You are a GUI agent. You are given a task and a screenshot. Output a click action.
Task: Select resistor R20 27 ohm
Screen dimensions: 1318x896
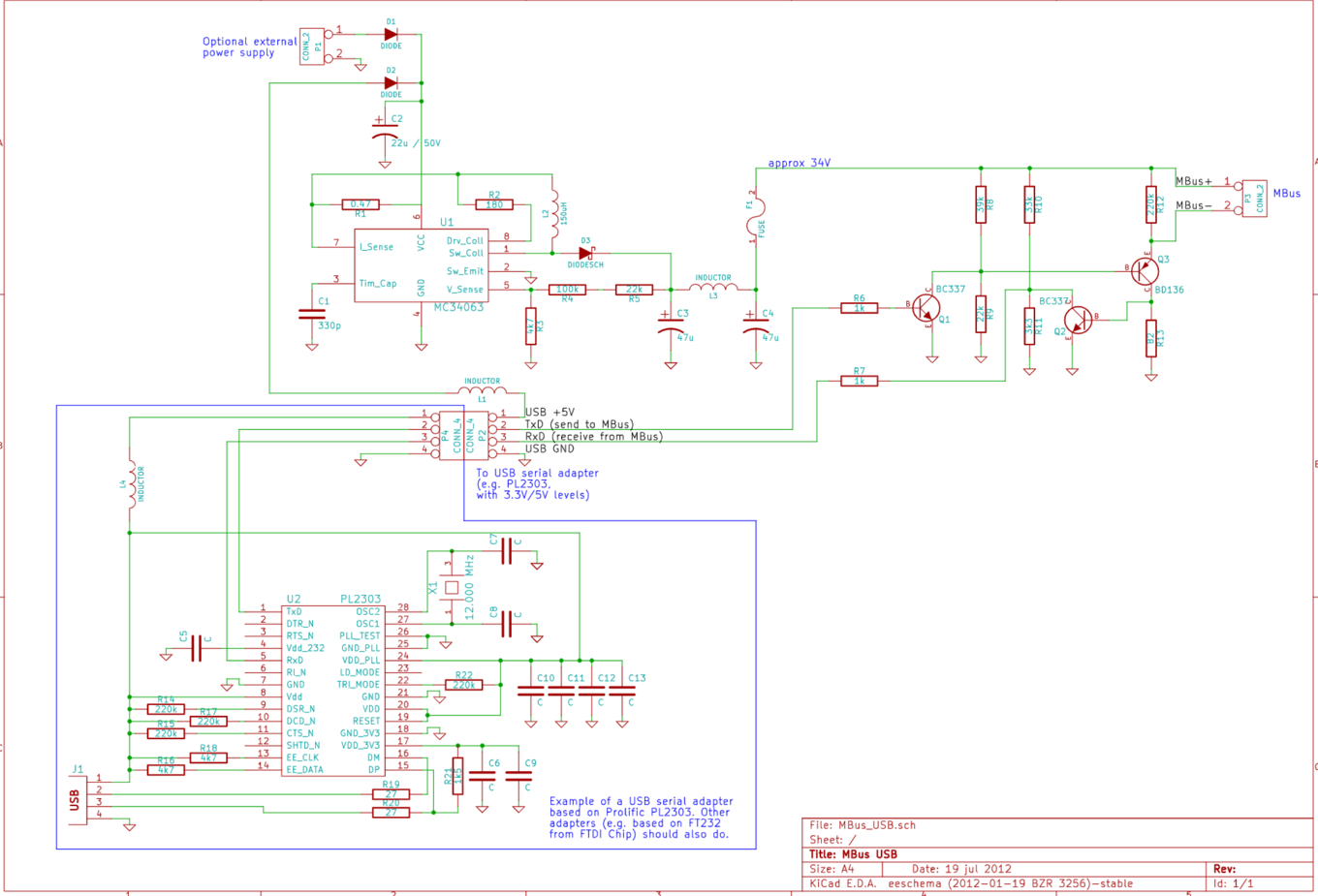[391, 812]
